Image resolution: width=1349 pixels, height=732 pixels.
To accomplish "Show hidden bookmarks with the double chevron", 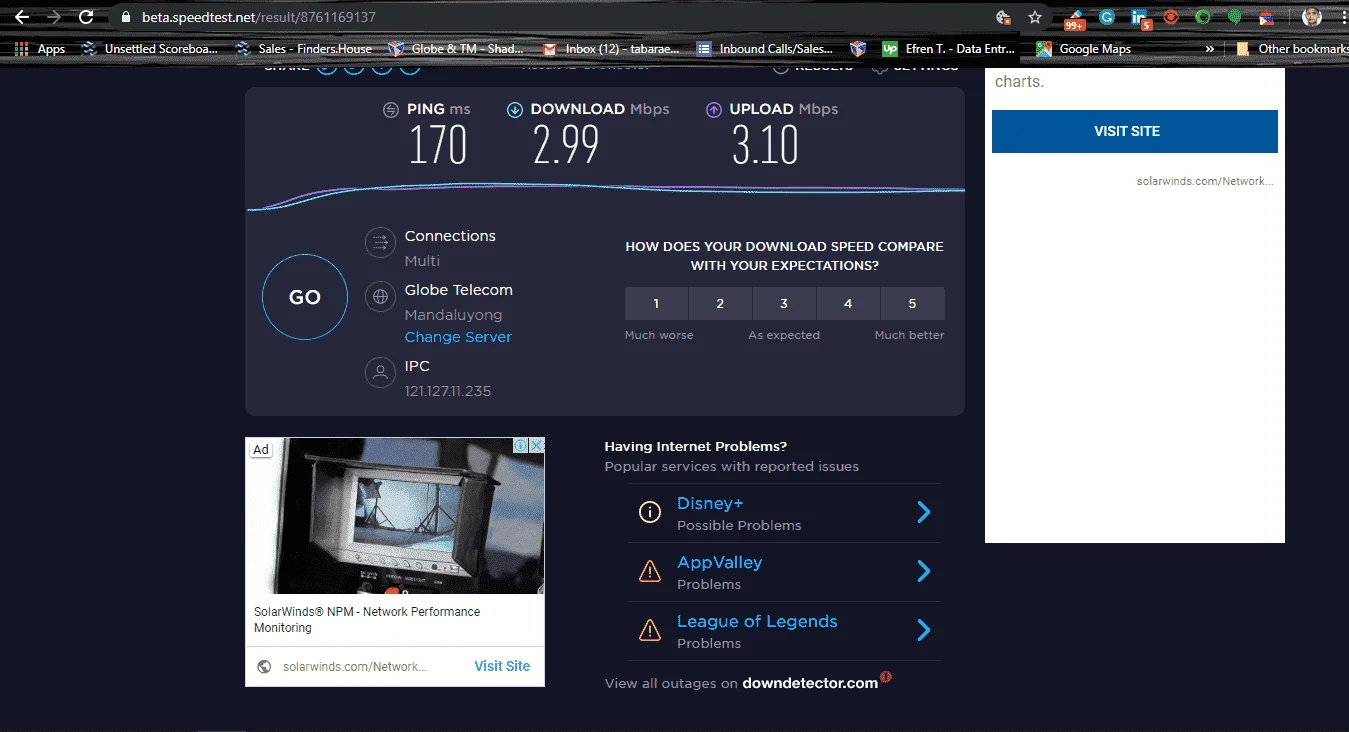I will [x=1210, y=48].
